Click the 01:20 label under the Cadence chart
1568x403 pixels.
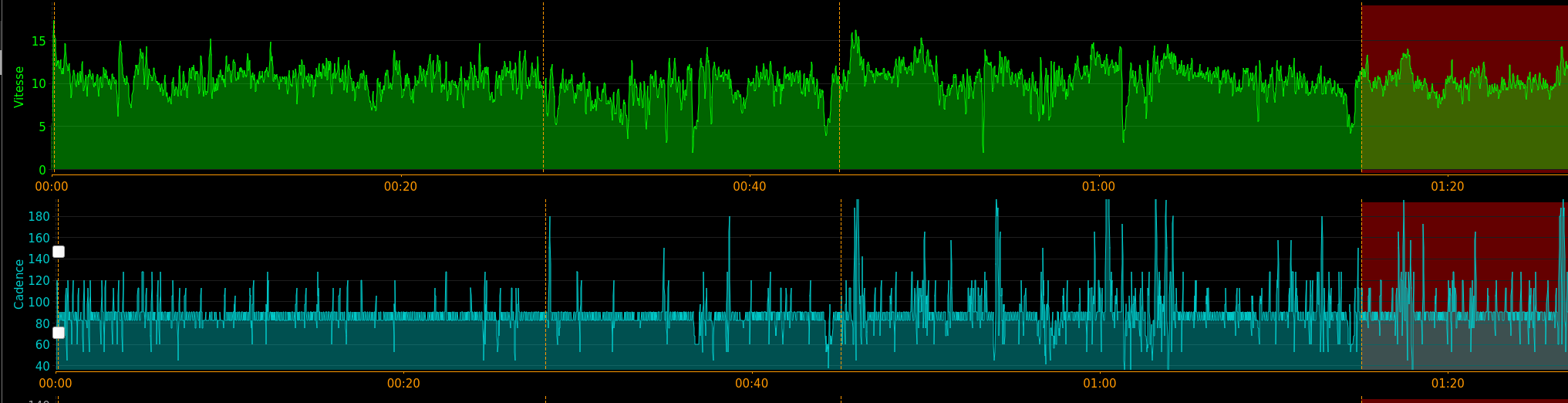point(1448,384)
